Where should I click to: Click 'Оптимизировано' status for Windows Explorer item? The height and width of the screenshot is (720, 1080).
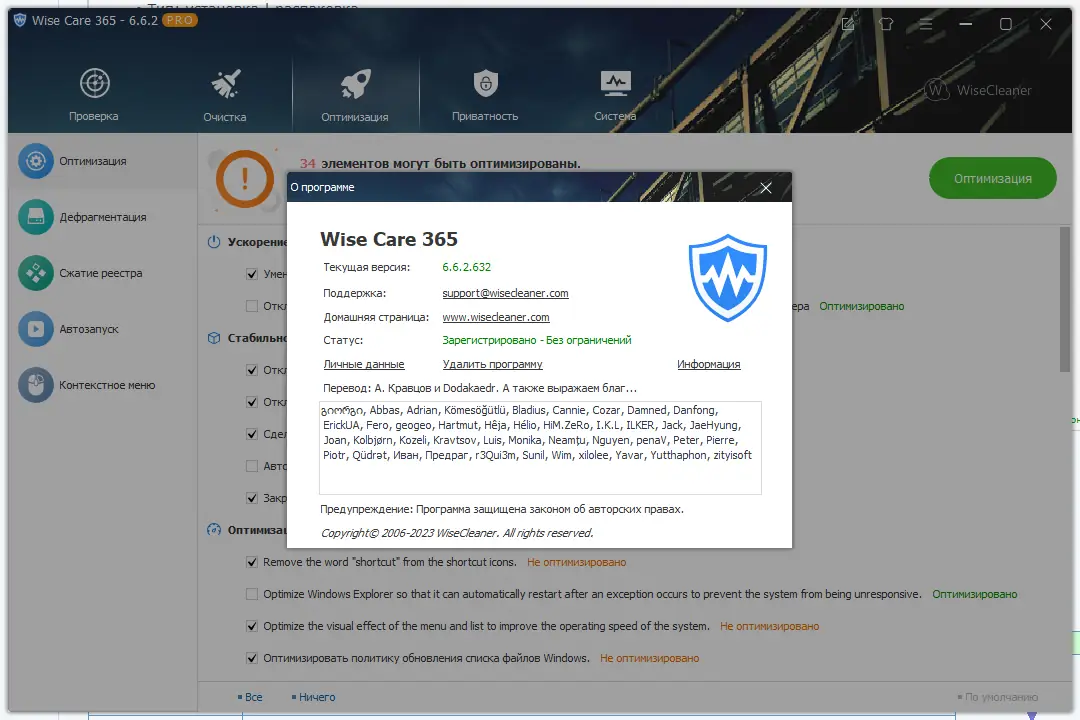tap(975, 594)
